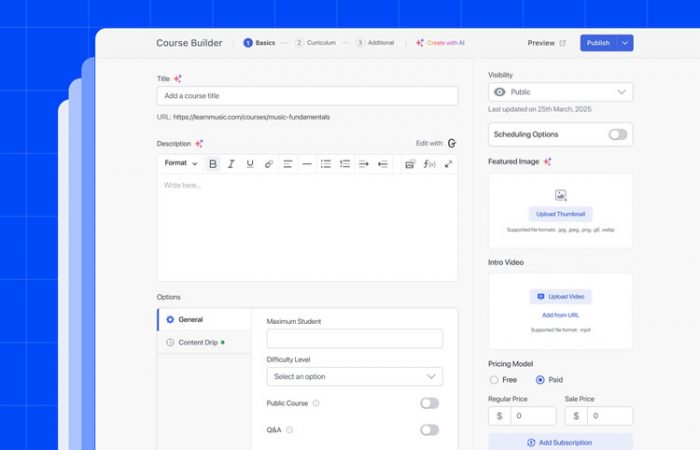Insert a numbered list in description

[345, 164]
